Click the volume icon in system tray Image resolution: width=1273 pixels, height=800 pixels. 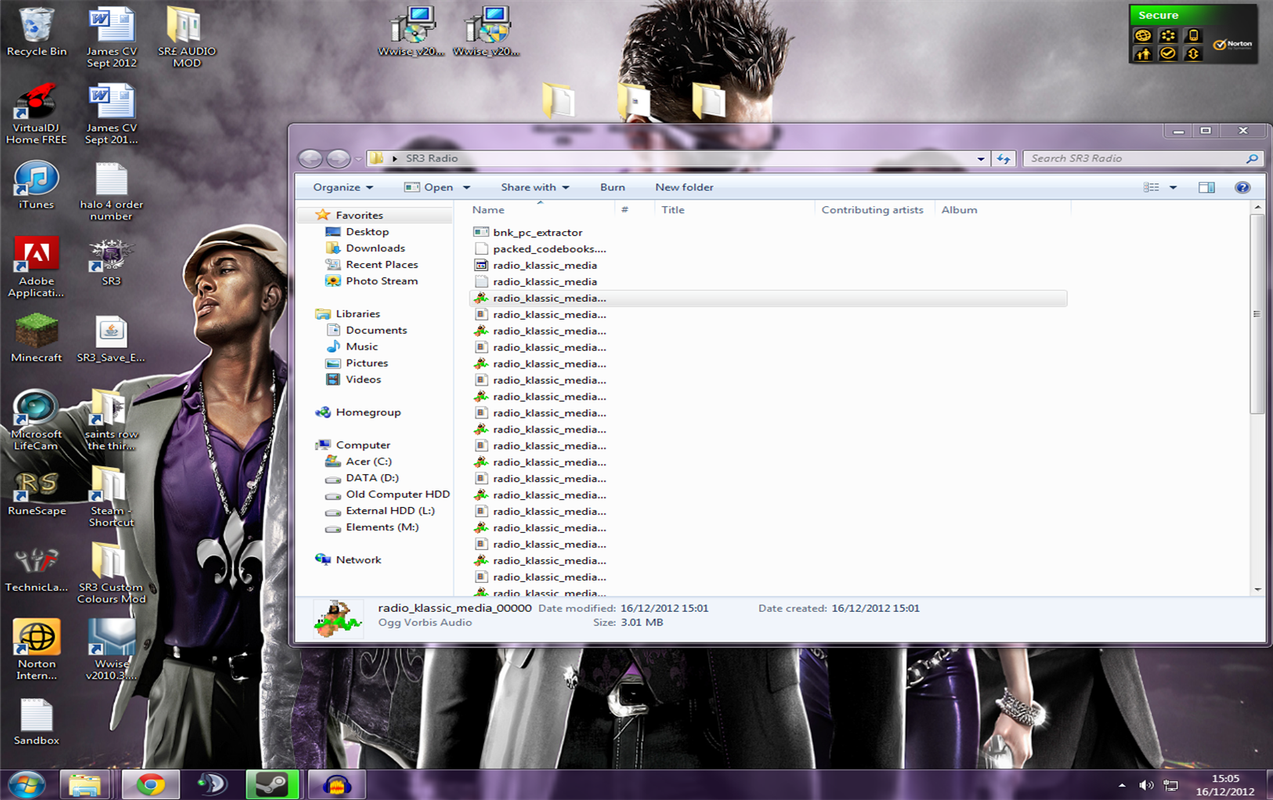(1146, 786)
